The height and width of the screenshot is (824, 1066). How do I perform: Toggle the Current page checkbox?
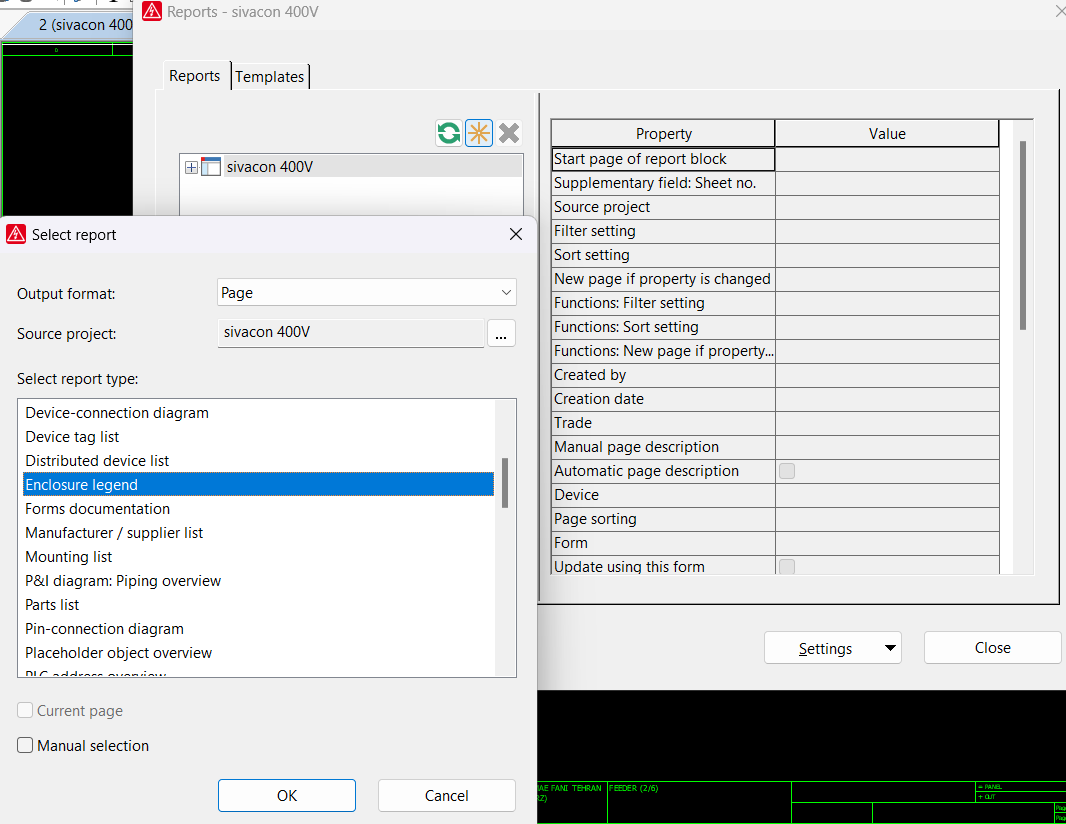pos(25,710)
